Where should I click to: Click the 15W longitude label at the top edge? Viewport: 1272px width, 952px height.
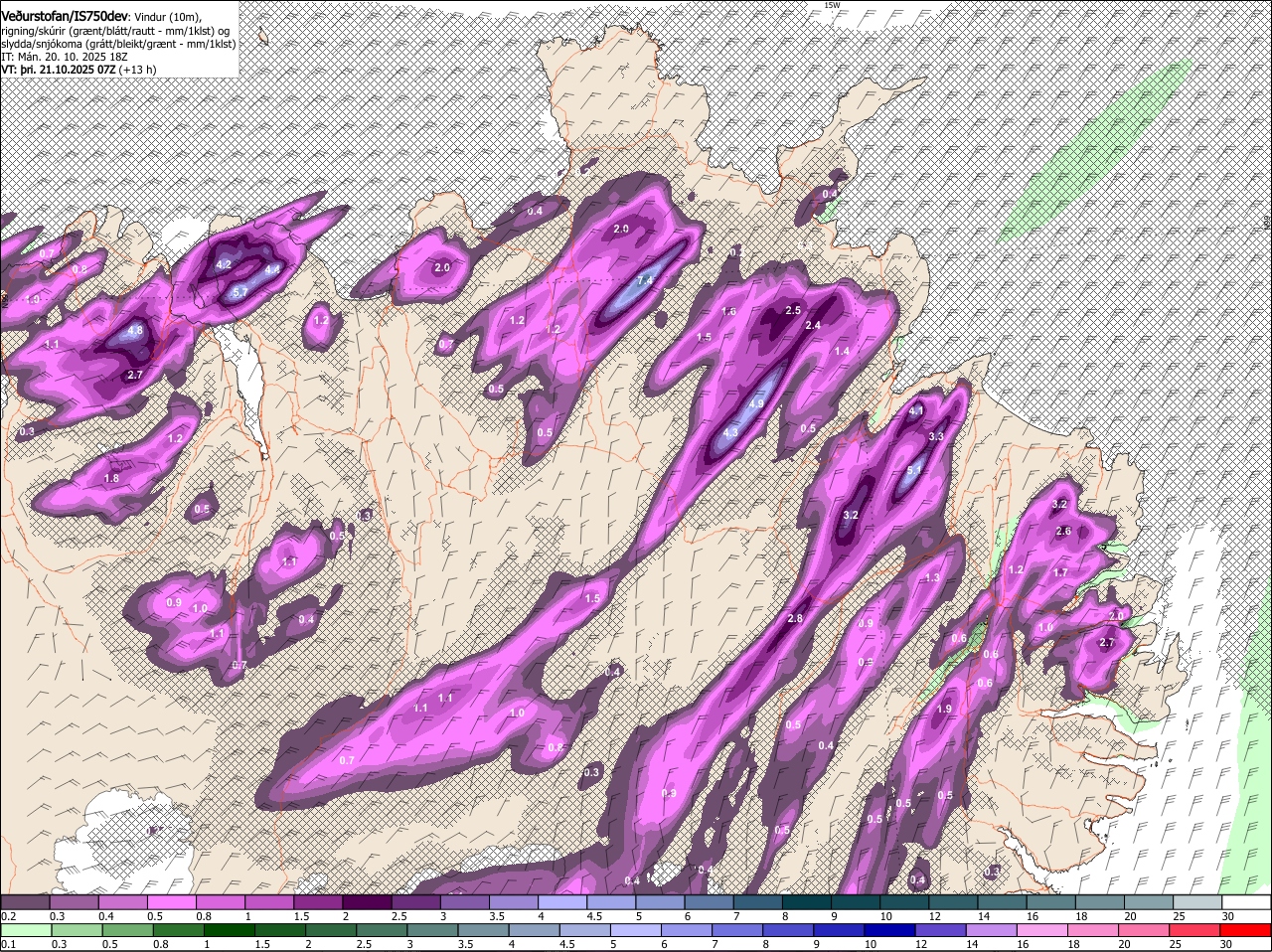click(832, 5)
